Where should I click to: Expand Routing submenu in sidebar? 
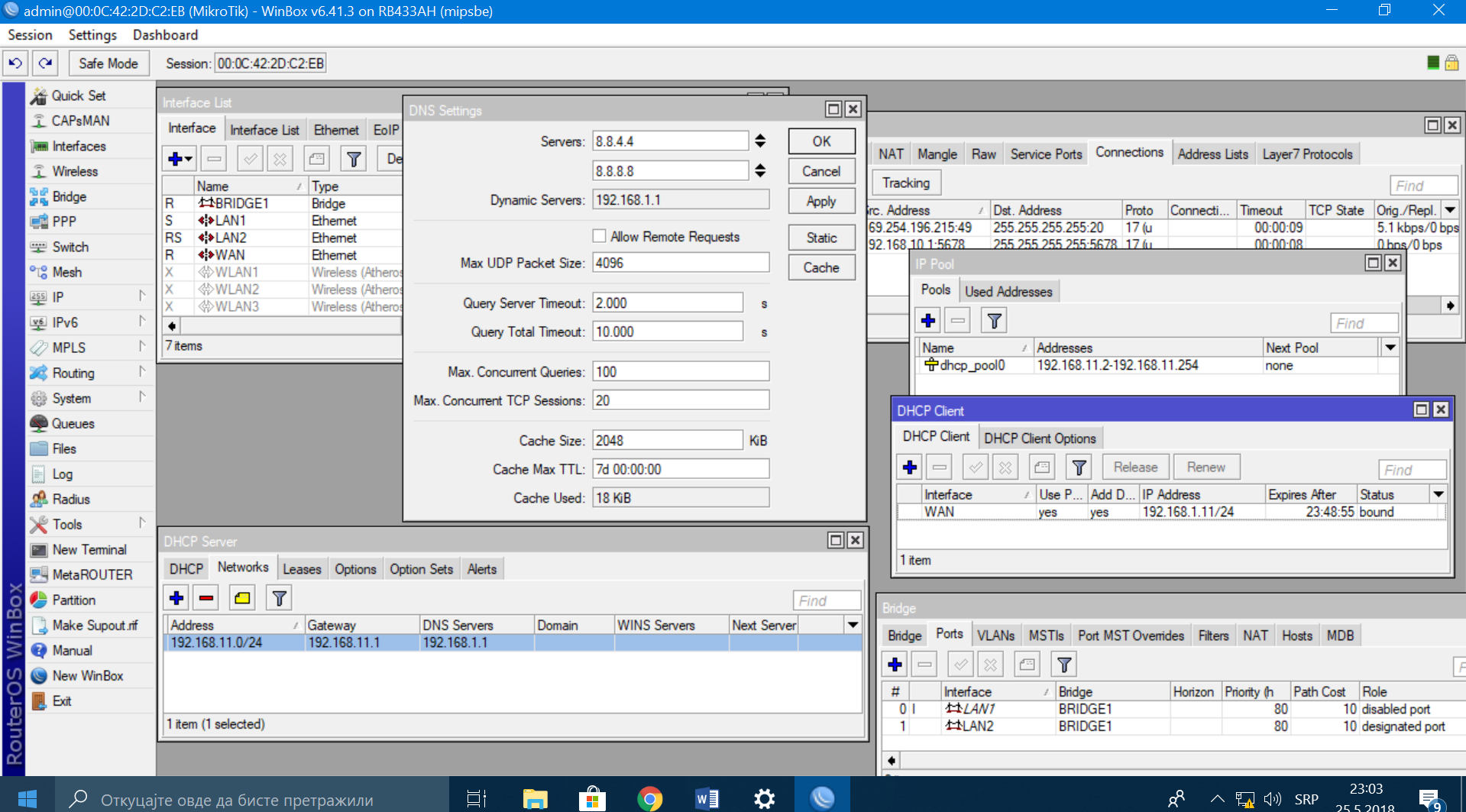pyautogui.click(x=142, y=372)
